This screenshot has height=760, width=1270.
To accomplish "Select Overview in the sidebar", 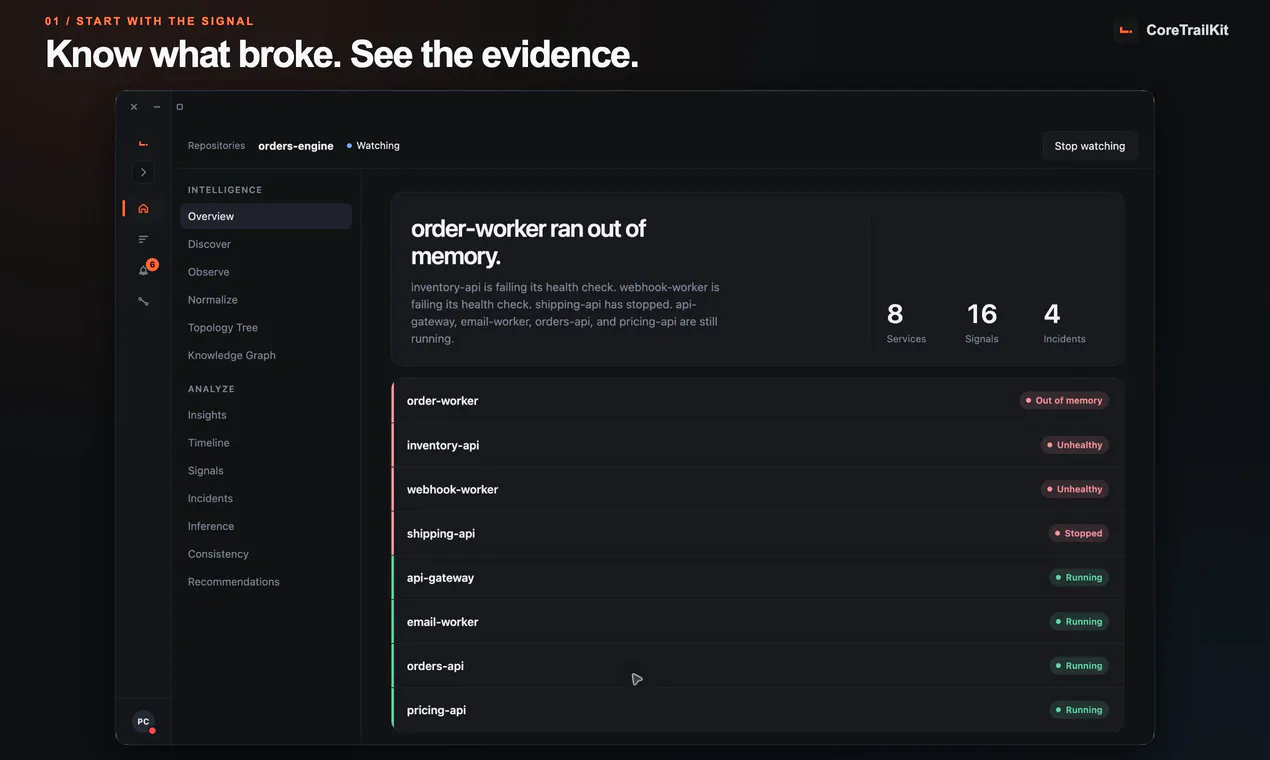I will coord(266,216).
